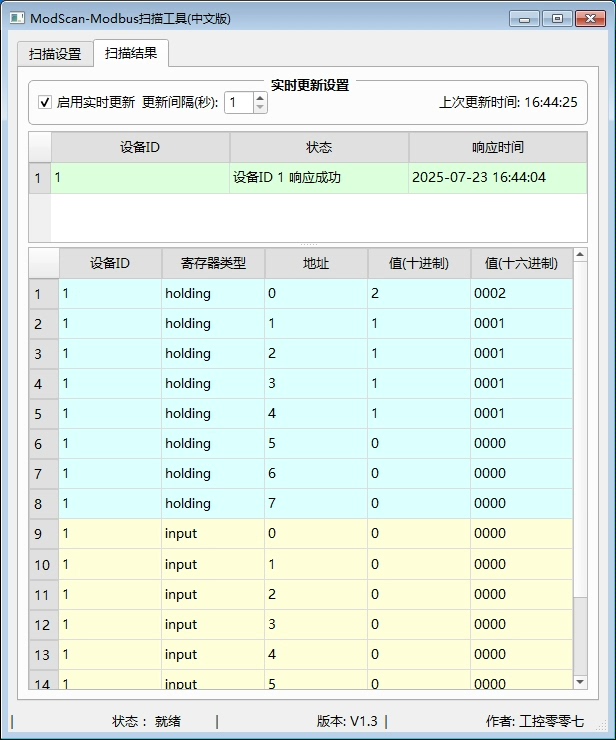616x740 pixels.
Task: Increase update interval with up arrow
Action: pos(260,98)
